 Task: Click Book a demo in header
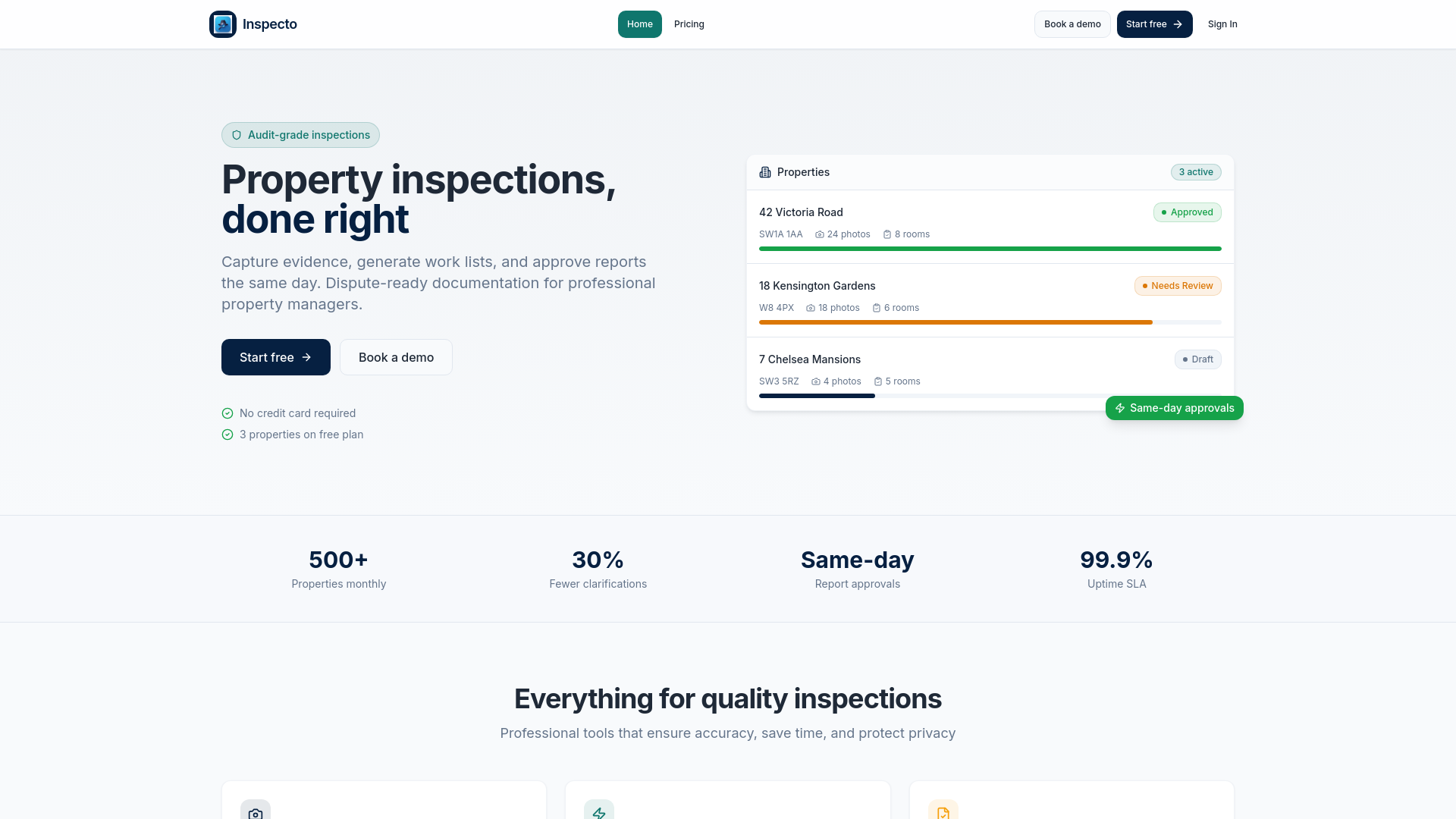[1072, 24]
